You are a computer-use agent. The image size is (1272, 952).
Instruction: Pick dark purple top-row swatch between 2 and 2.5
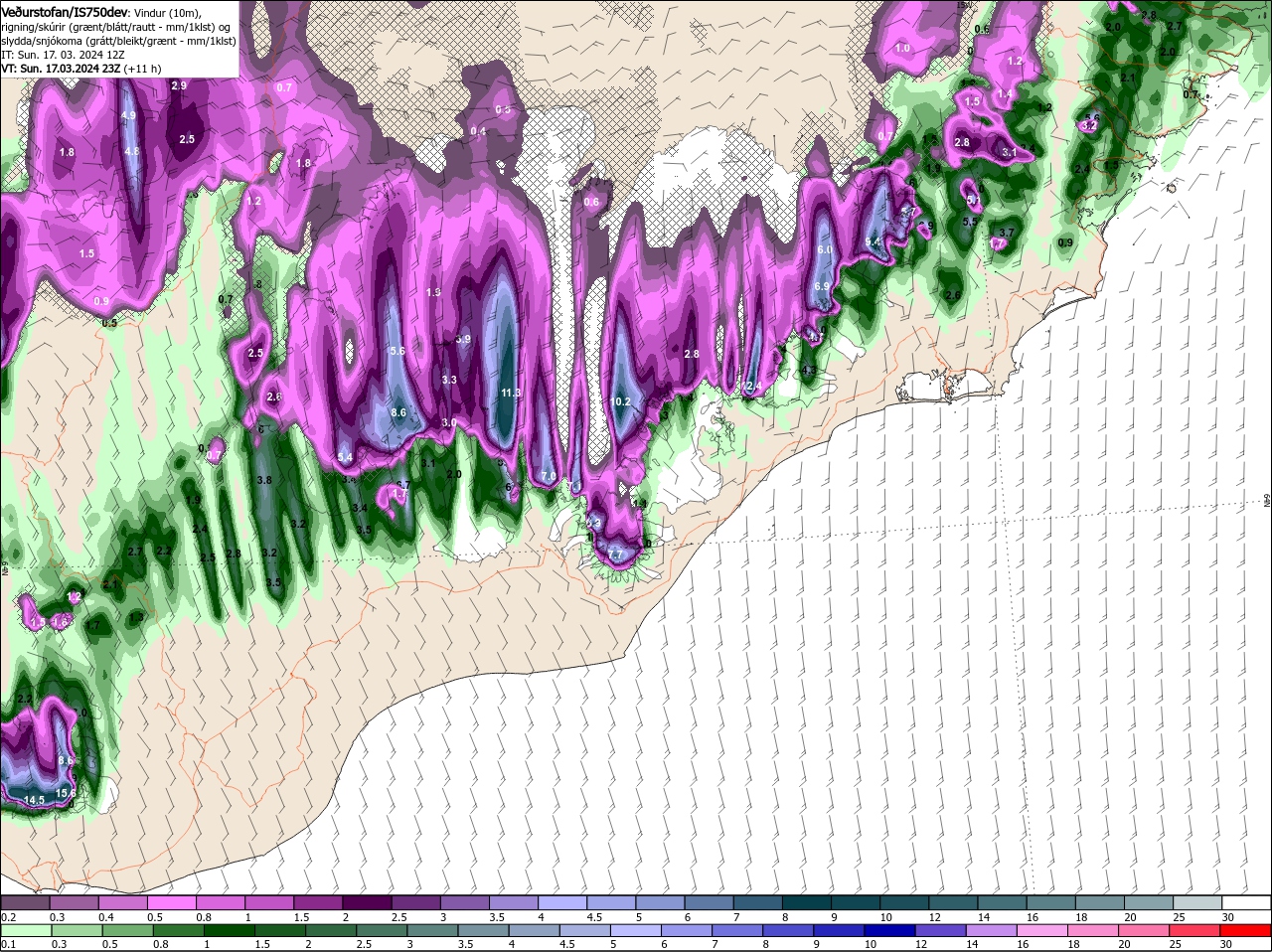[x=367, y=902]
